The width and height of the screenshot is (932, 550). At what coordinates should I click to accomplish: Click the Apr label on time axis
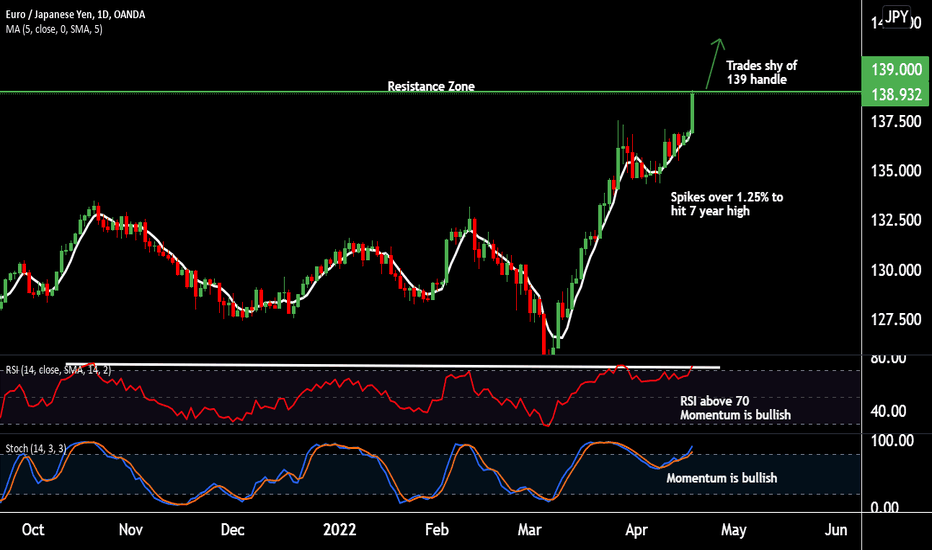(x=637, y=530)
